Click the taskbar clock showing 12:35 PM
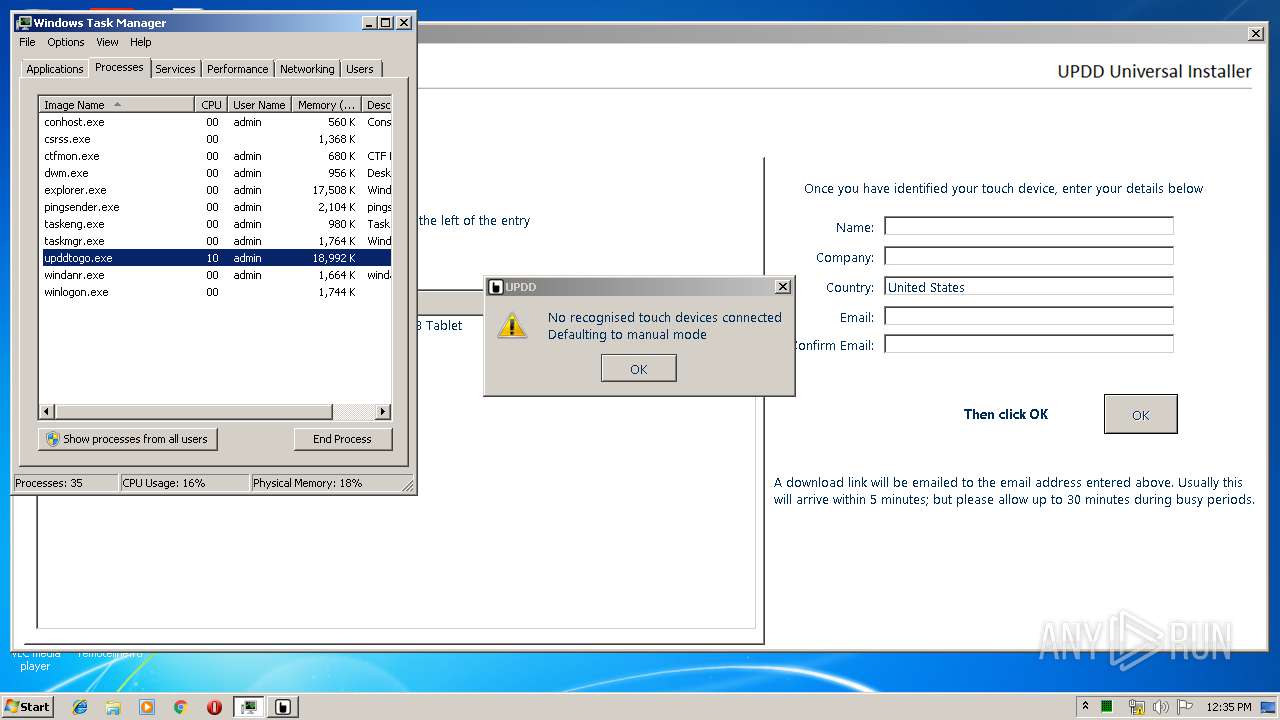The height and width of the screenshot is (720, 1280). (1229, 707)
